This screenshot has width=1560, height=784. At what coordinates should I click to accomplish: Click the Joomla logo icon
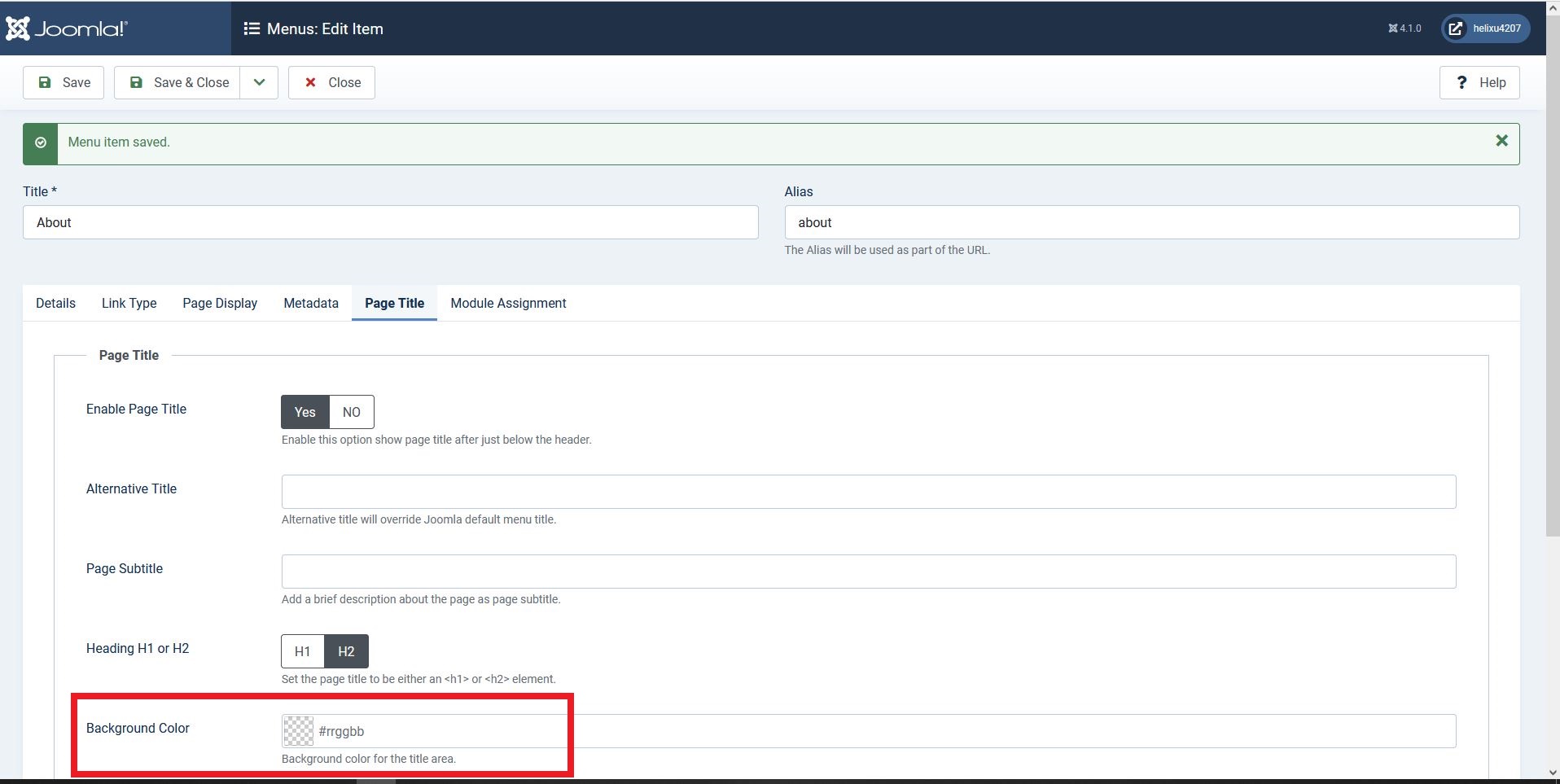click(x=18, y=28)
